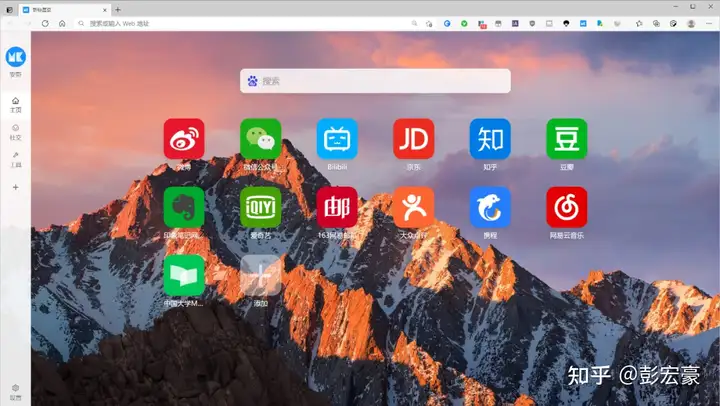The image size is (720, 406).
Task: Open the vertical tabs menu button
Action: click(9, 10)
